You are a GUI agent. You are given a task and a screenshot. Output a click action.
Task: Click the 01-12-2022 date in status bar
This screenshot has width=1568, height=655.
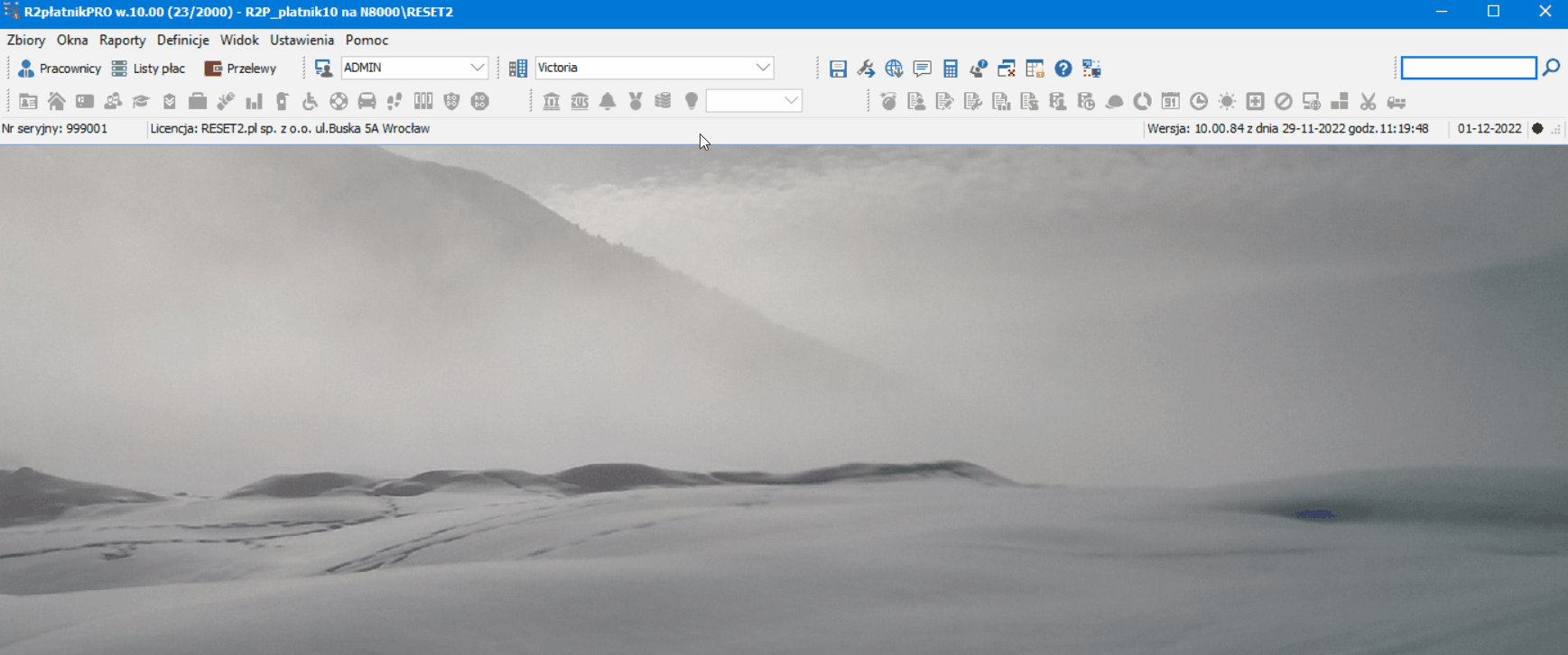(1489, 129)
